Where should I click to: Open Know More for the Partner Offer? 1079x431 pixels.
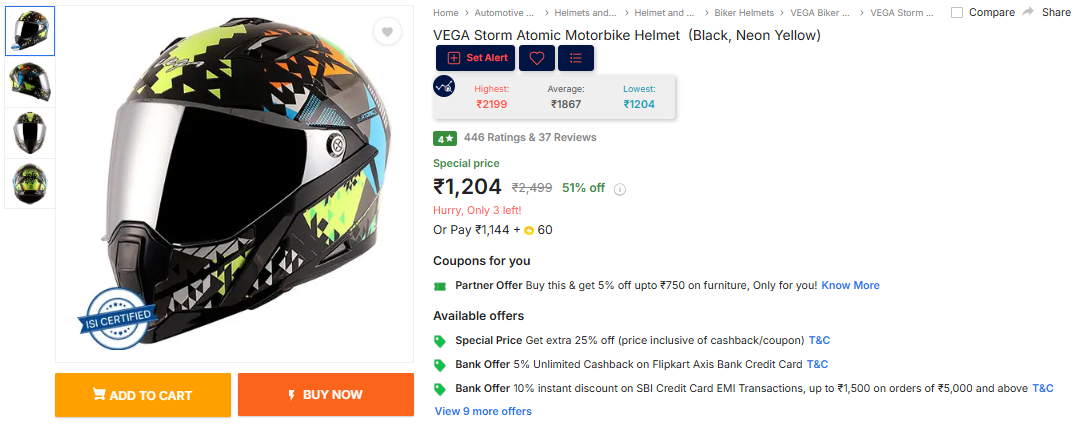850,285
